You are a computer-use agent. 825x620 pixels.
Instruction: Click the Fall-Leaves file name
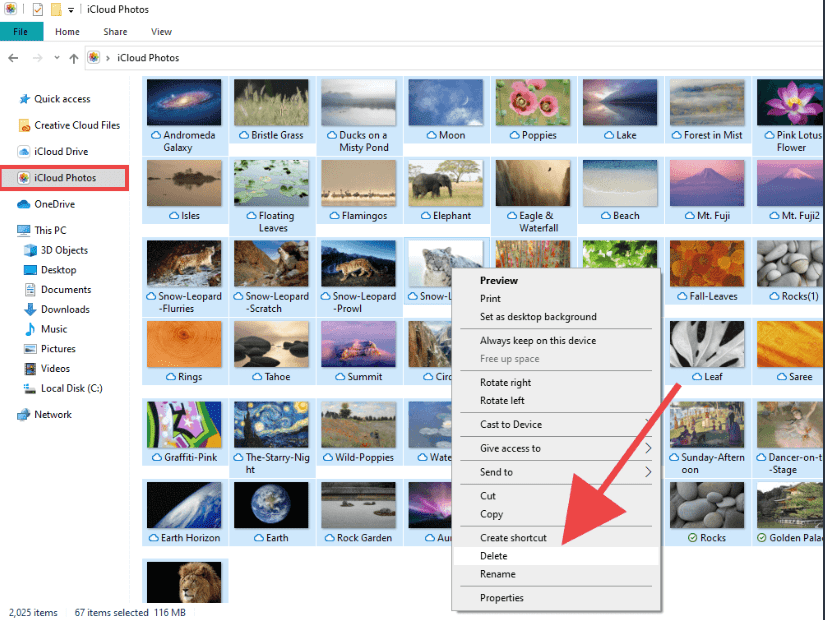(713, 296)
